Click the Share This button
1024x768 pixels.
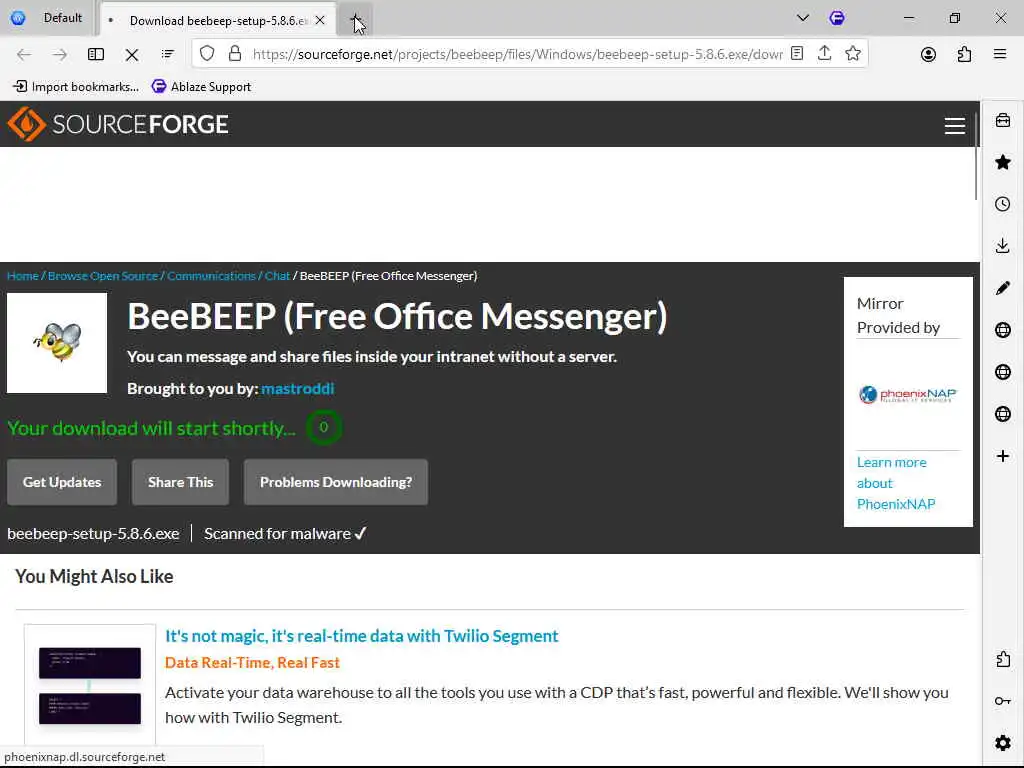[180, 482]
